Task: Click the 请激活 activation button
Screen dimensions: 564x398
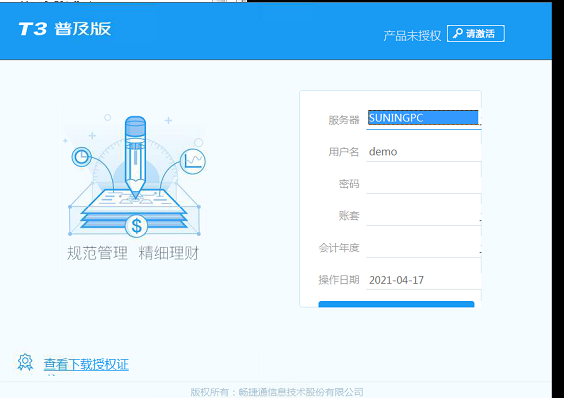Action: click(x=476, y=33)
